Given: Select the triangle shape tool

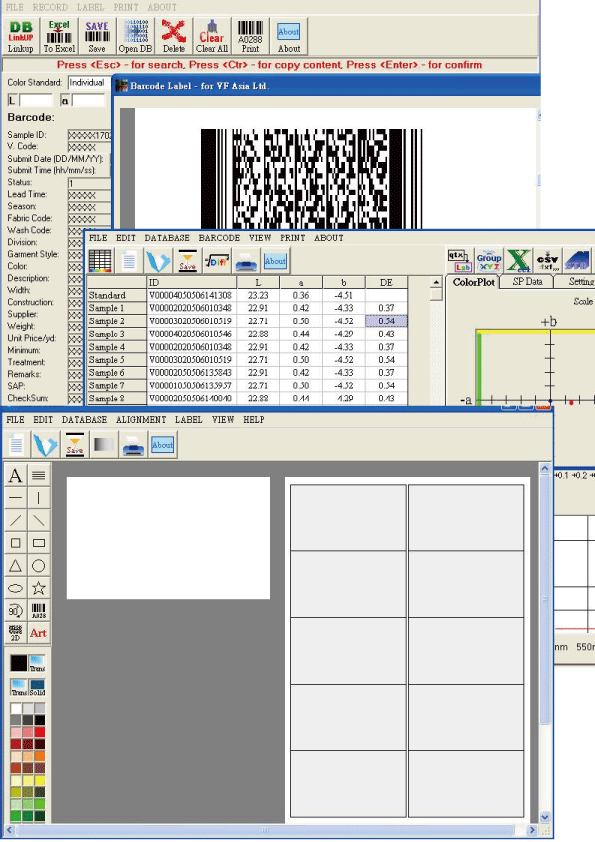Looking at the screenshot, I should point(16,565).
